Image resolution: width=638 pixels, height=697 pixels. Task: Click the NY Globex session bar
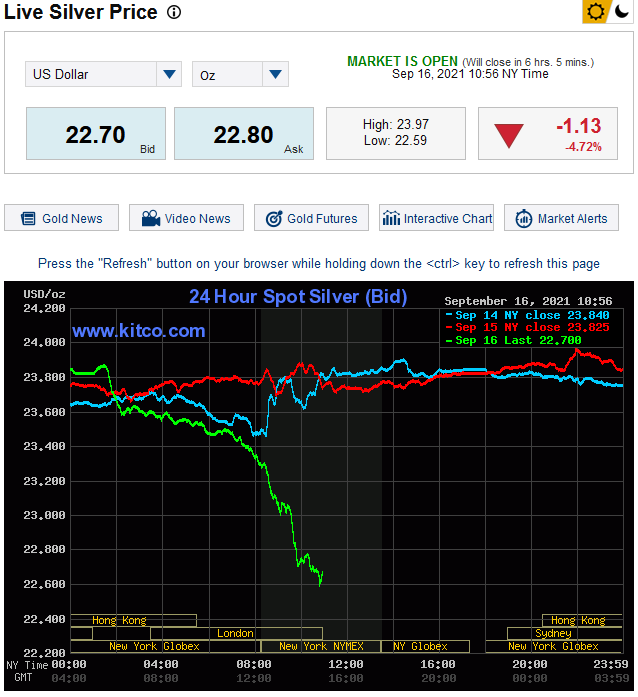coord(425,646)
